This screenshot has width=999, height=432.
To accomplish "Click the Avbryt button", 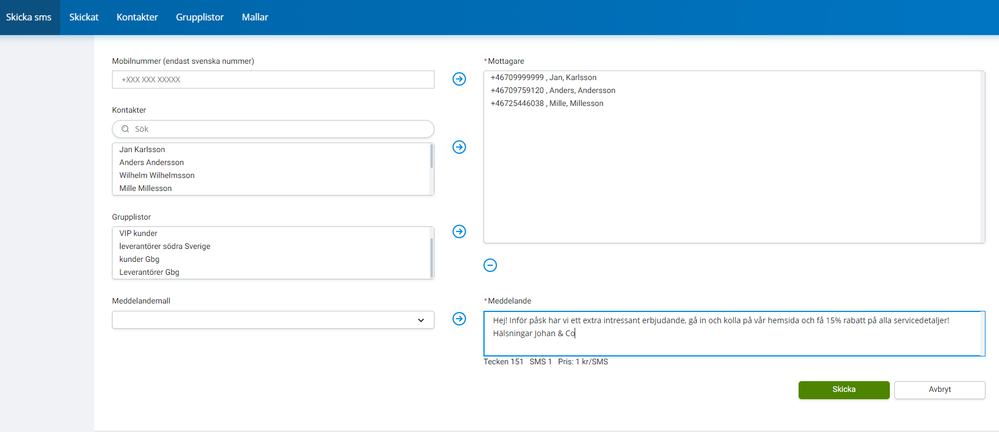I will 940,390.
